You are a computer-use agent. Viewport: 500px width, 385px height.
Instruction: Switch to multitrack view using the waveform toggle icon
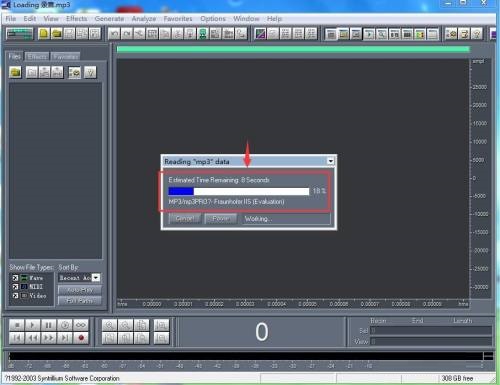[20, 34]
